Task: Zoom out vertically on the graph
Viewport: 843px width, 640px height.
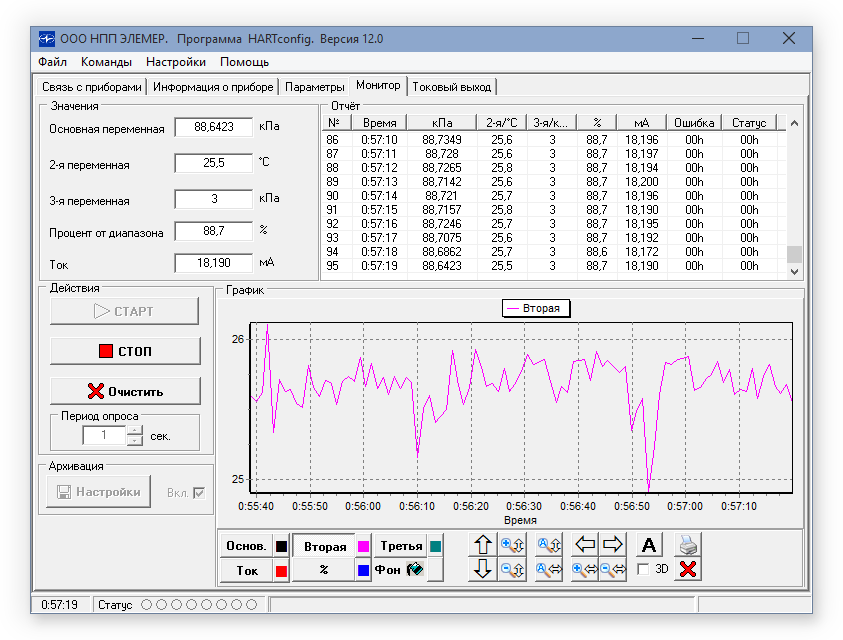Action: (514, 567)
